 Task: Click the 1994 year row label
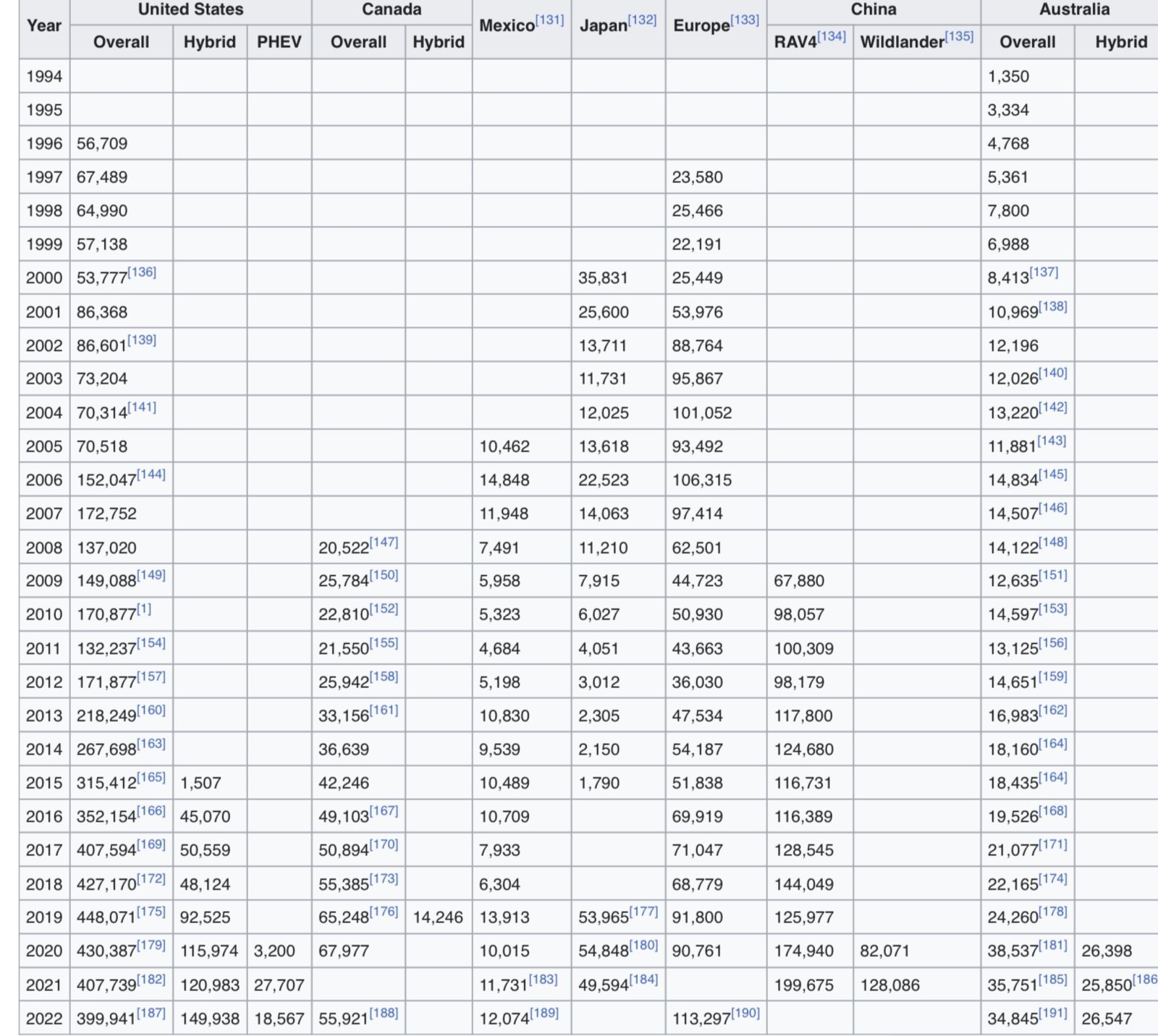[x=44, y=76]
